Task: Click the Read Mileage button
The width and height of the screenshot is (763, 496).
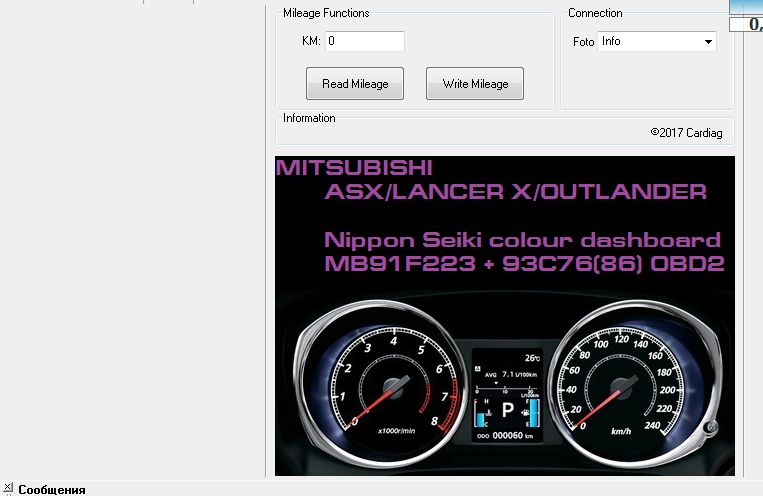Action: tap(355, 84)
